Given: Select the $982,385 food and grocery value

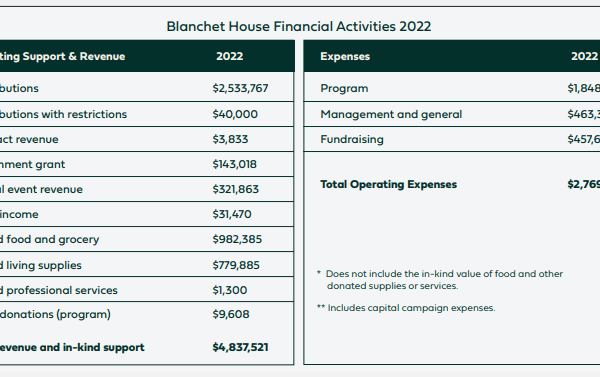Looking at the screenshot, I should click(x=237, y=239).
